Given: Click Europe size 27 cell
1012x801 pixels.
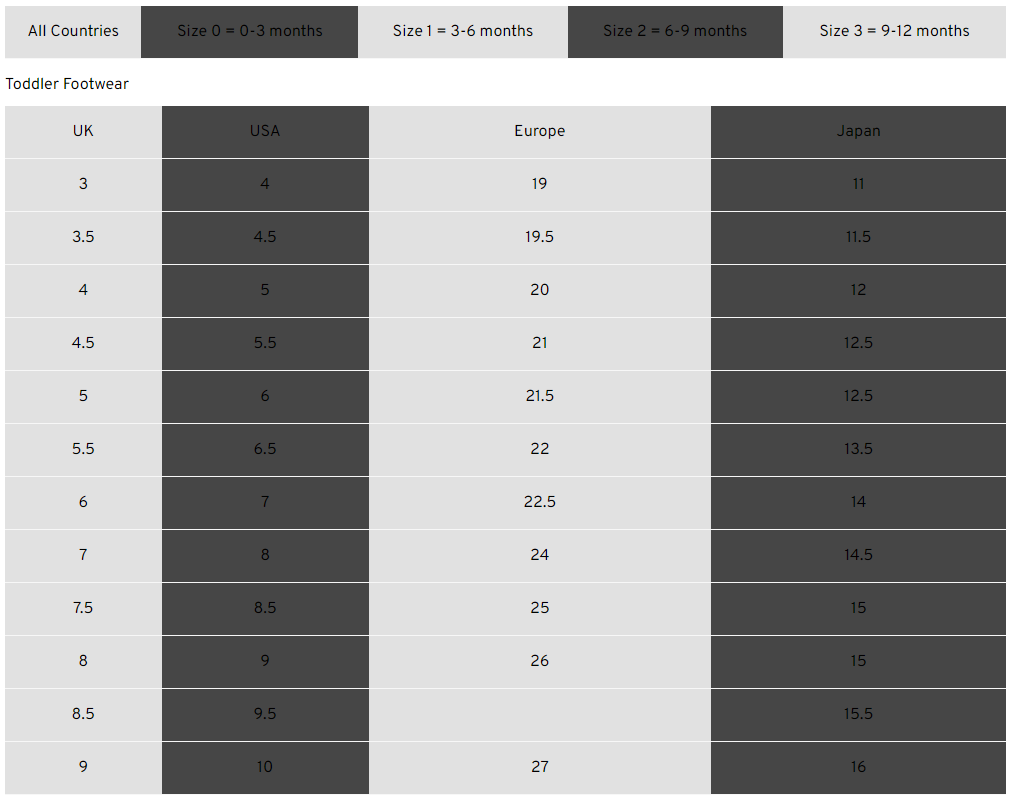Looking at the screenshot, I should coord(540,767).
